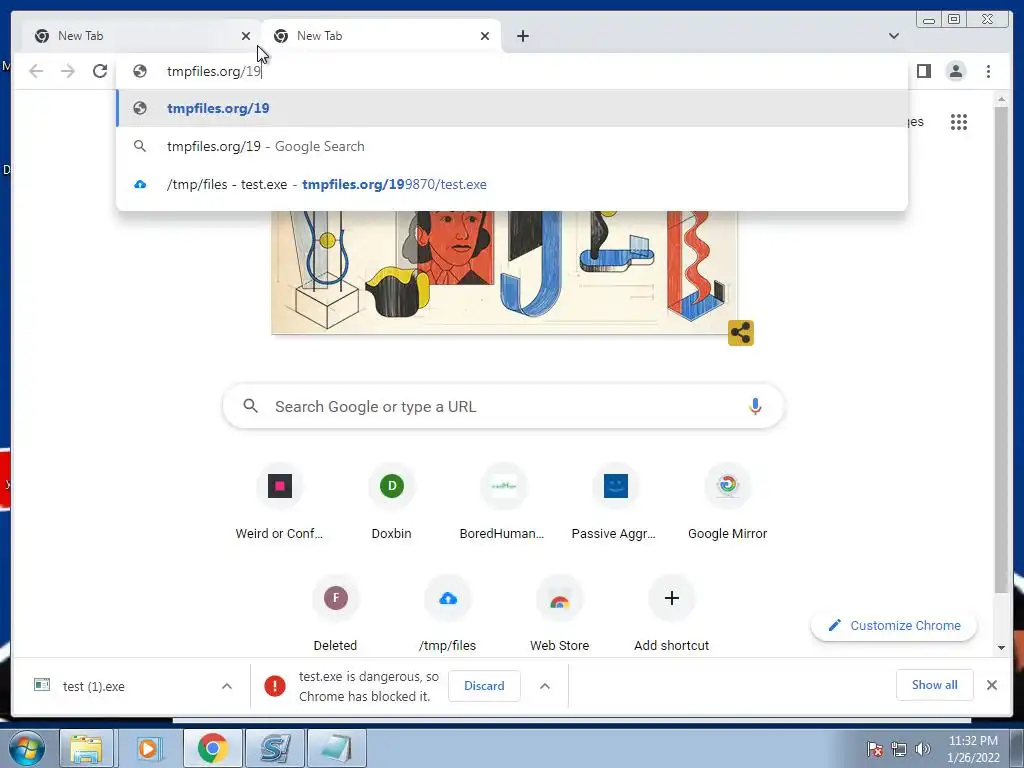Choose tmpfiles.org/19 Google Search suggestion
The height and width of the screenshot is (768, 1024).
512,146
